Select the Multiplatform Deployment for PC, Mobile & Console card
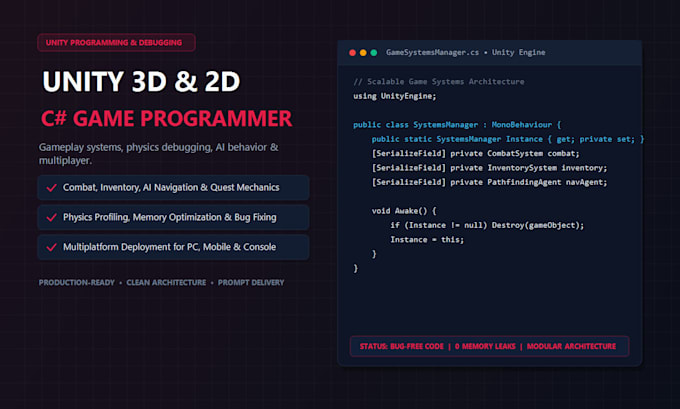 (x=173, y=247)
